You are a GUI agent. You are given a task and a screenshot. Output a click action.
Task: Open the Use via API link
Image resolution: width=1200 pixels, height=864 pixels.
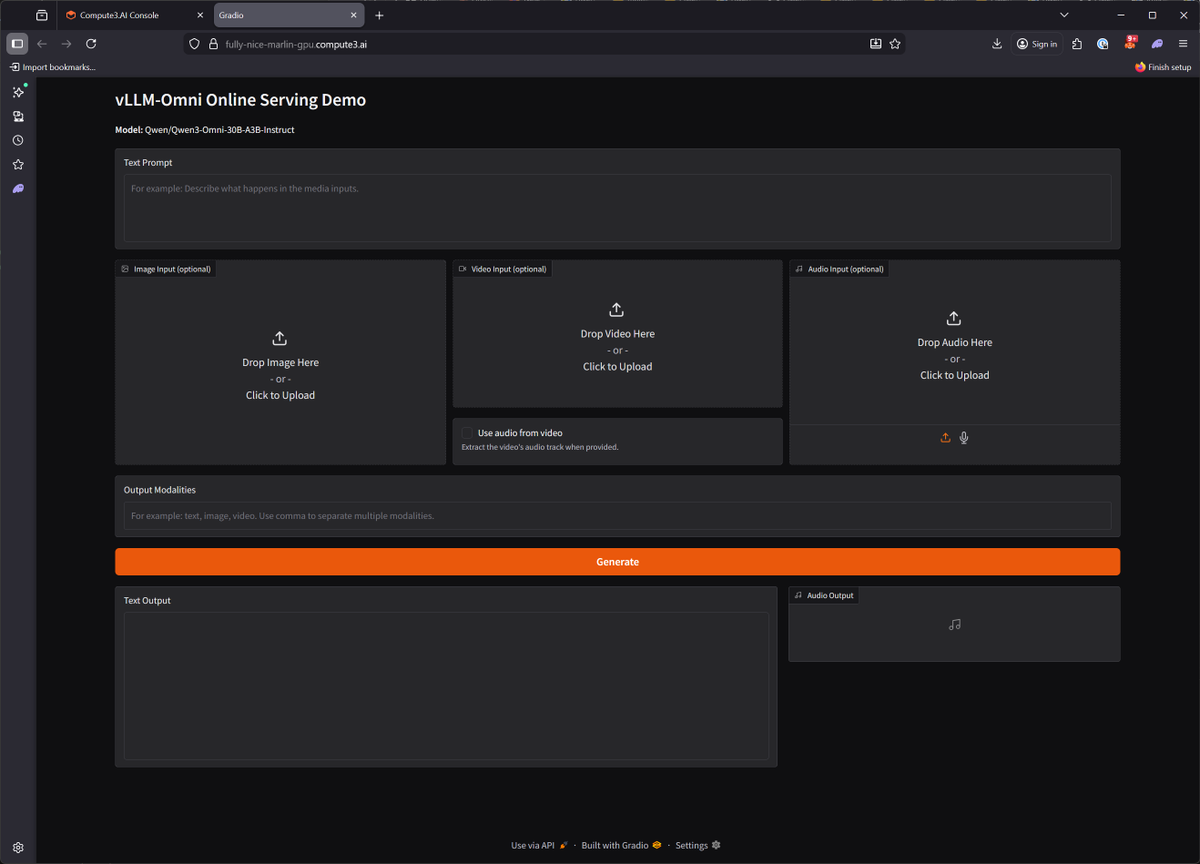coord(539,845)
